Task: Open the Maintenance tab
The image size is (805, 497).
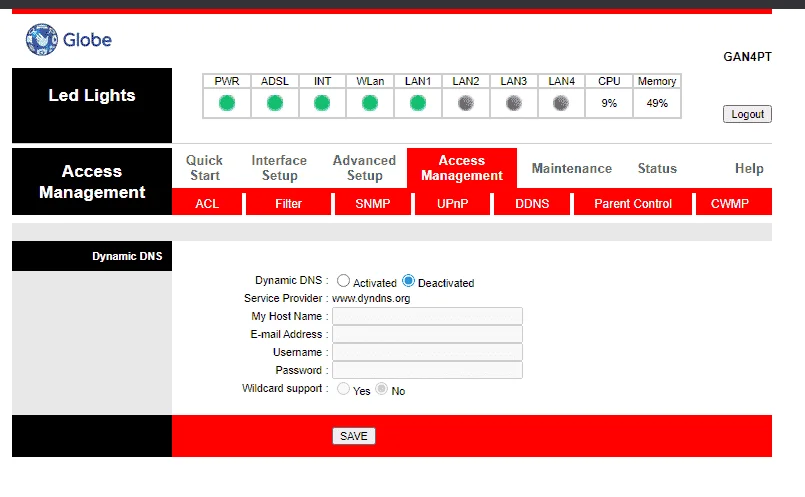Action: (x=571, y=168)
